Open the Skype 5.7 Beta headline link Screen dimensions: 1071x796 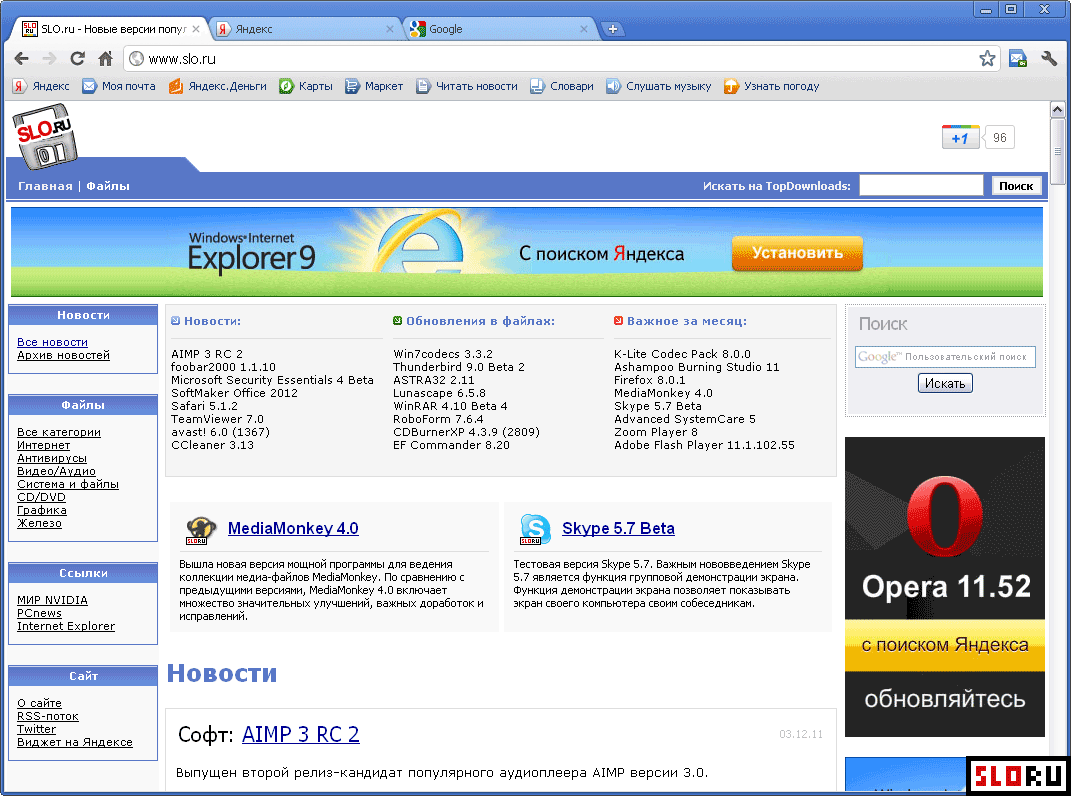pyautogui.click(x=618, y=528)
